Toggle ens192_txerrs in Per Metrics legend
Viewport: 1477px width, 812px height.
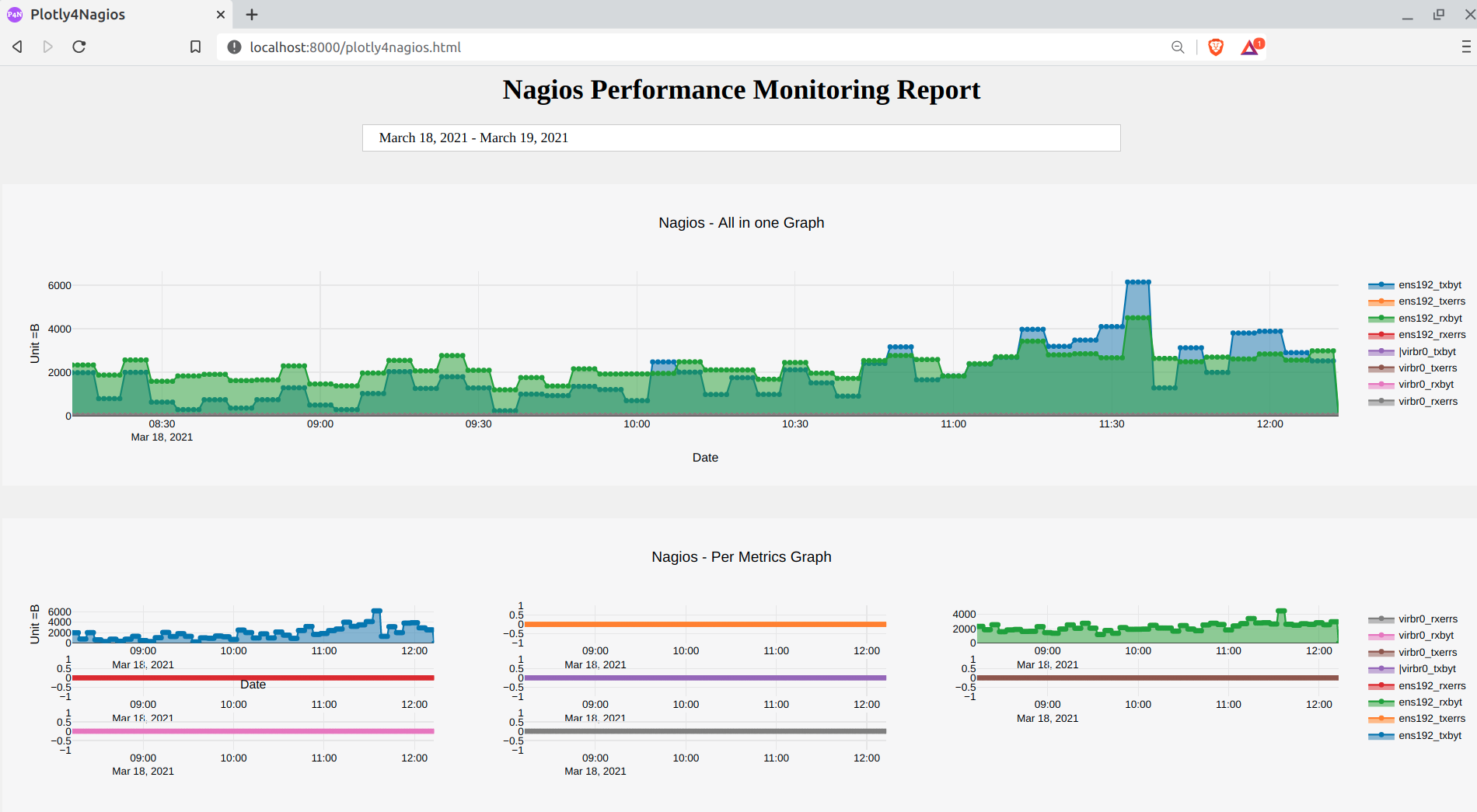pyautogui.click(x=1417, y=719)
